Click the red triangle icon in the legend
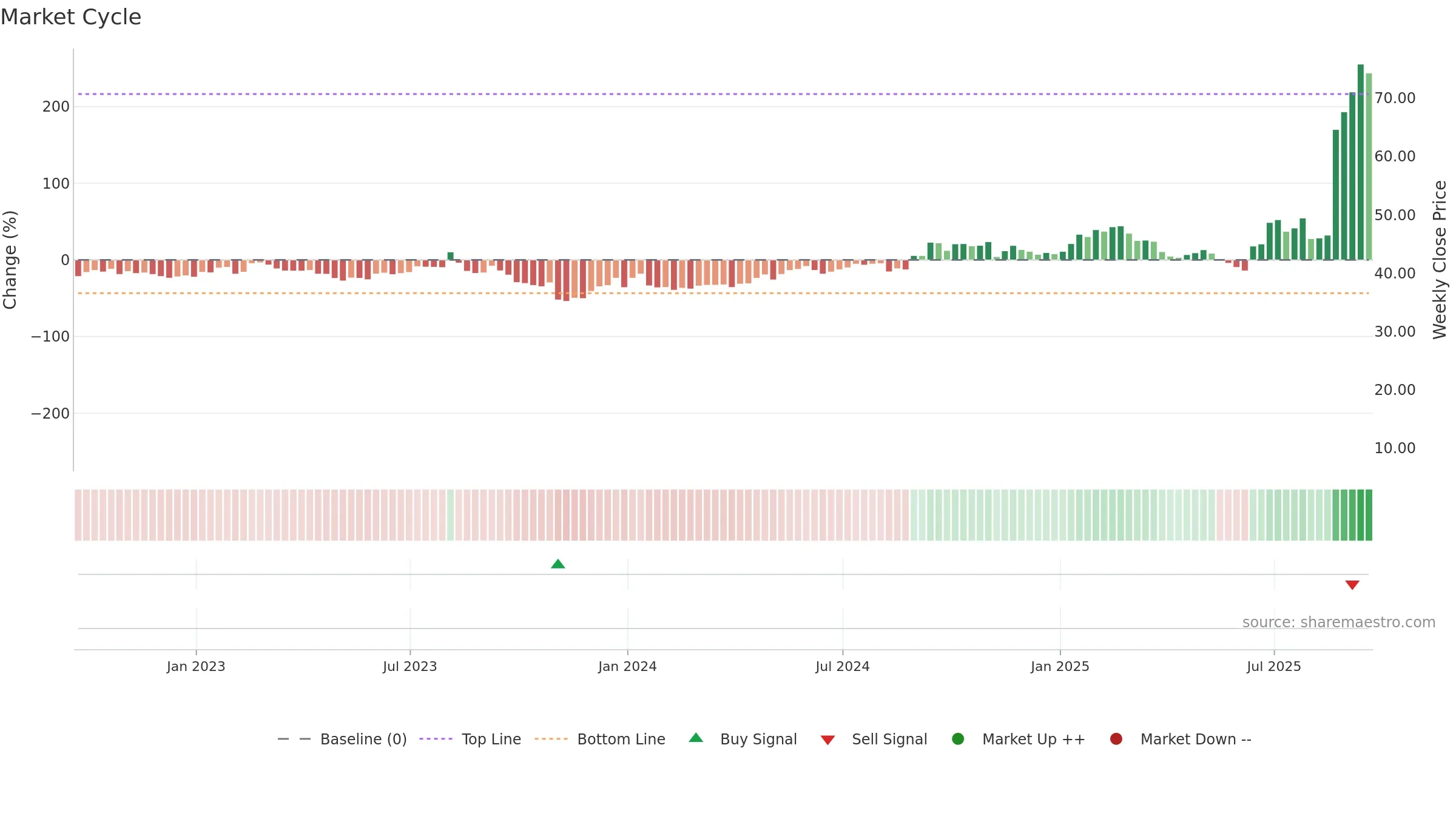 click(828, 740)
